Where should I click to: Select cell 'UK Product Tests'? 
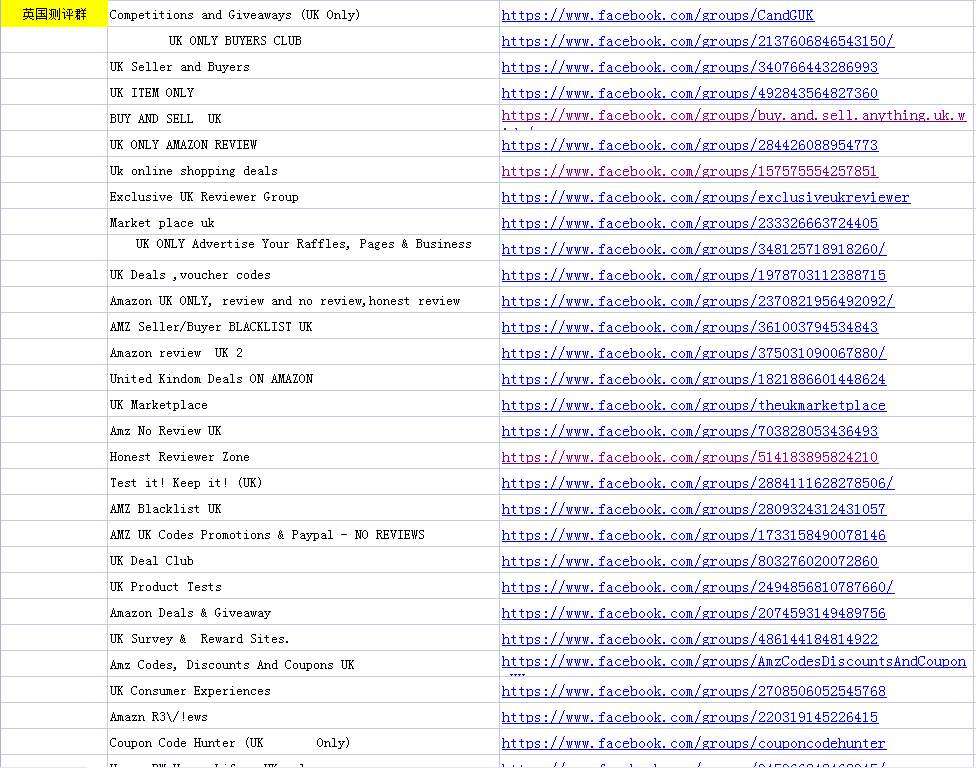[x=303, y=586]
